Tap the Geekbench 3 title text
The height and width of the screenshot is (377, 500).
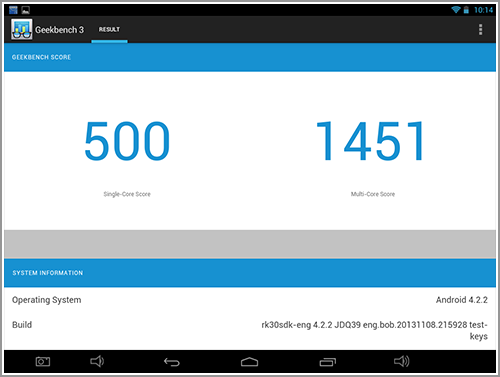[59, 30]
